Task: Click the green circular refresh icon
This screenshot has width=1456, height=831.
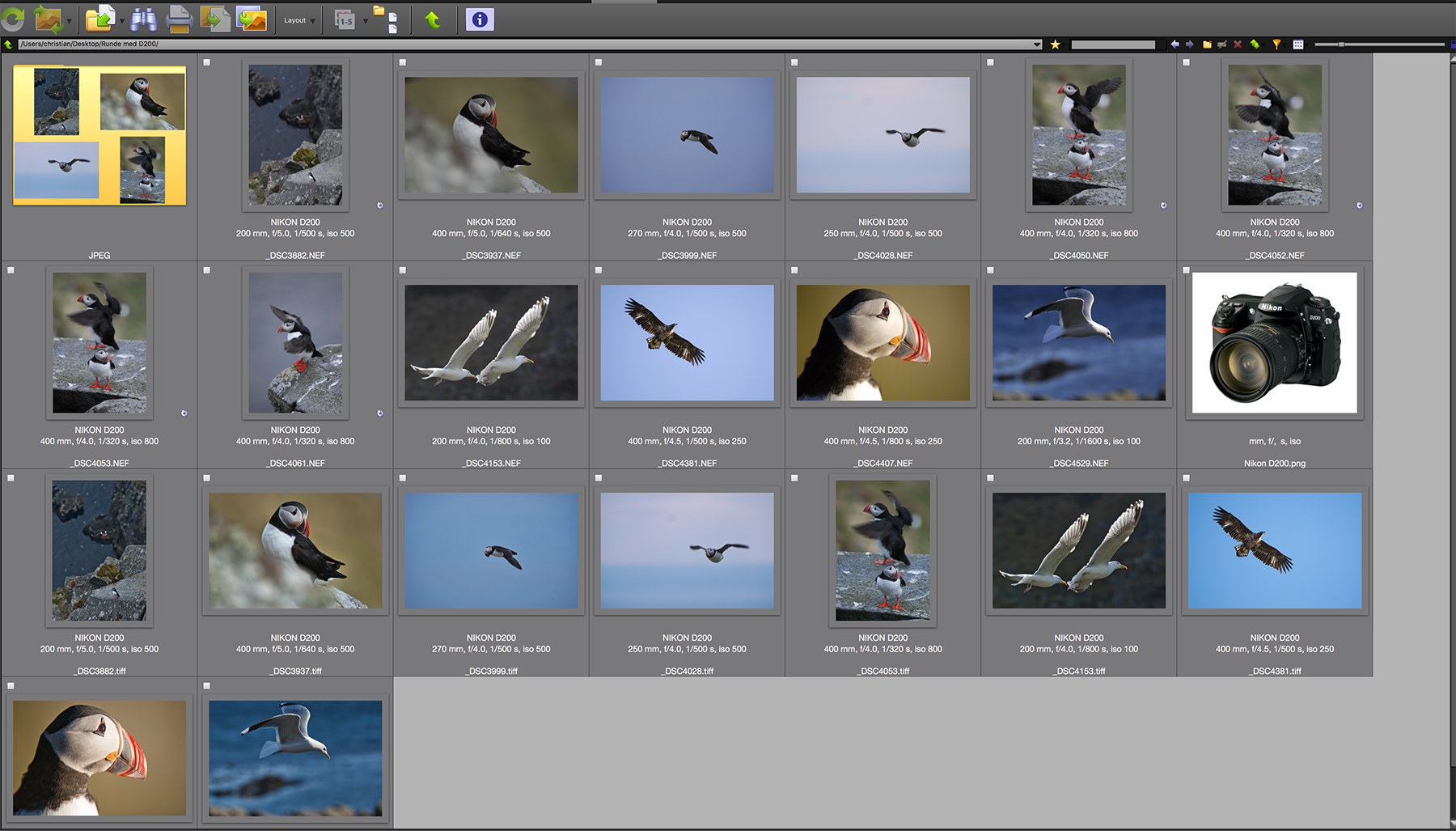Action: (13, 19)
